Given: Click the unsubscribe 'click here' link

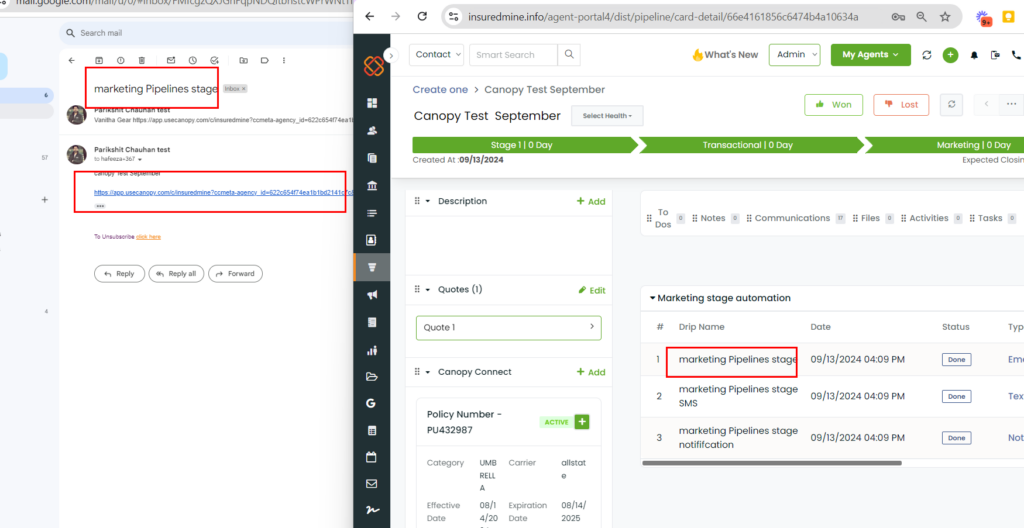Looking at the screenshot, I should point(148,237).
